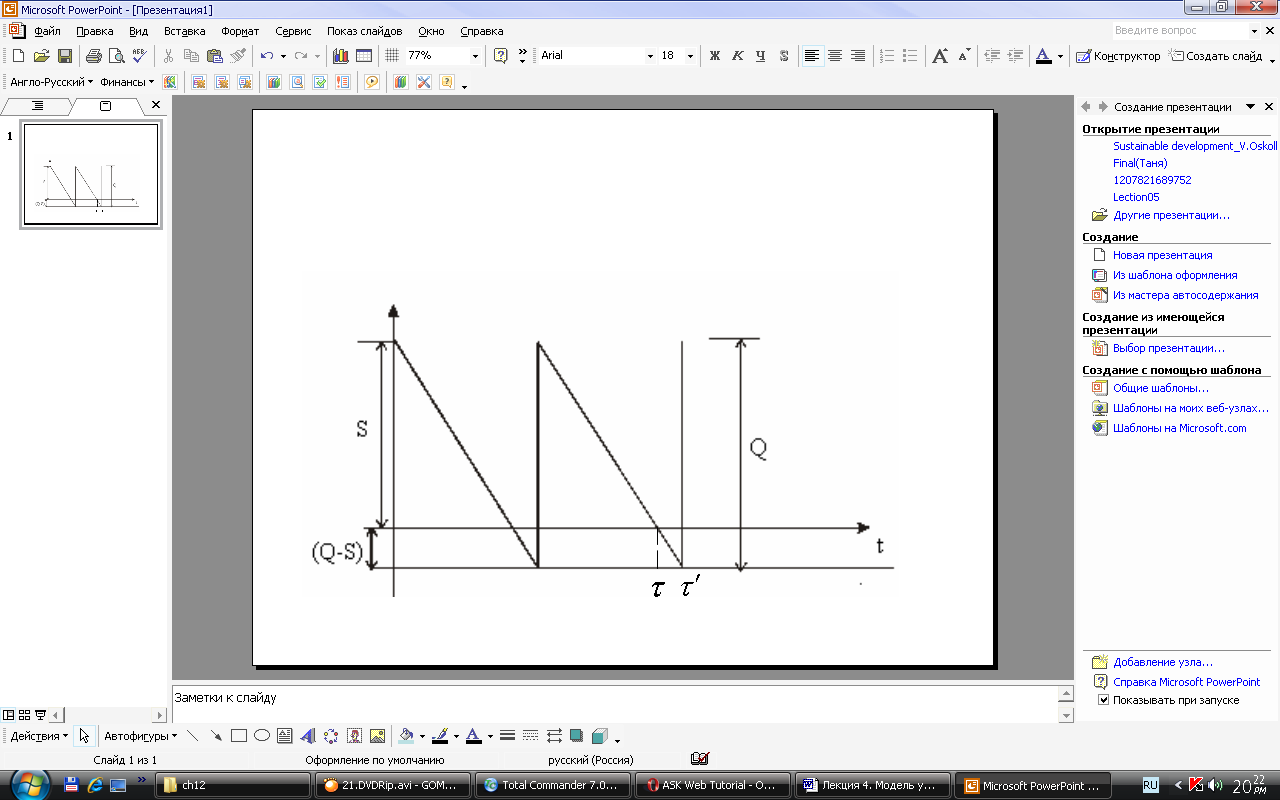Uncheck 'Показывать при запуске' checkbox
This screenshot has width=1280, height=800.
[1103, 700]
